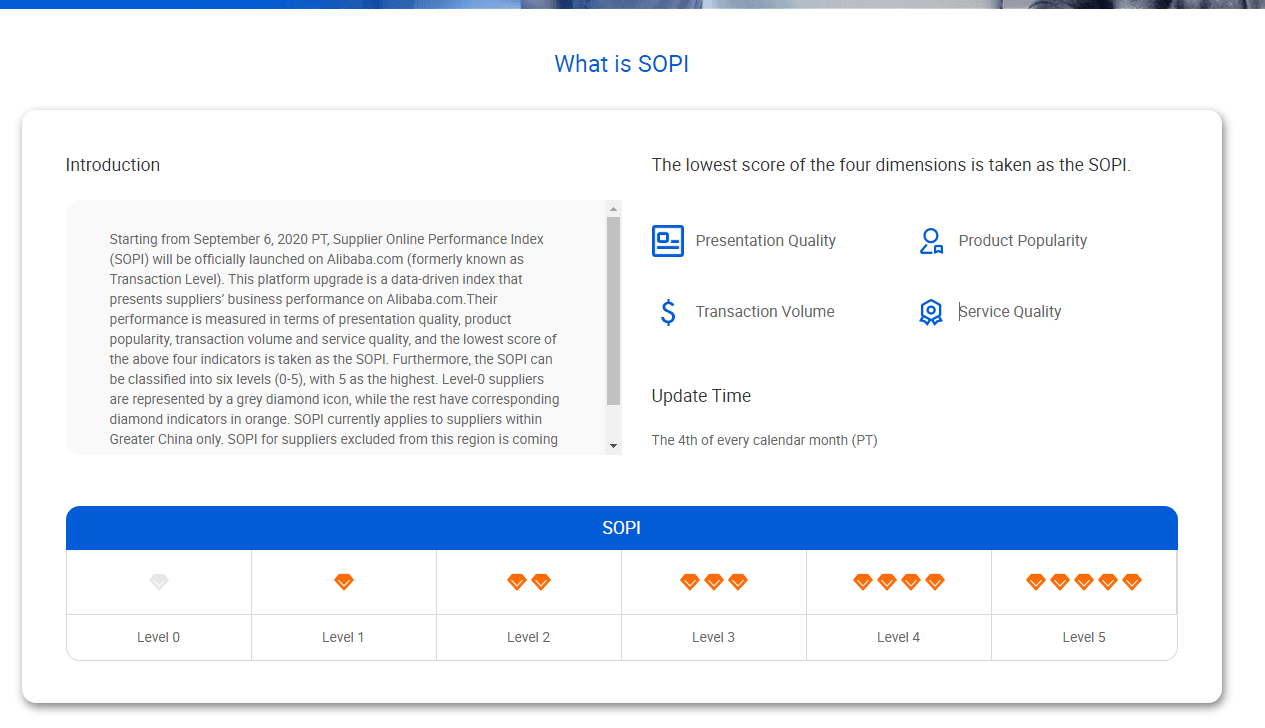Click the last diamond of Level 5
Screen dimensions: 1265x728
pos(1130,580)
